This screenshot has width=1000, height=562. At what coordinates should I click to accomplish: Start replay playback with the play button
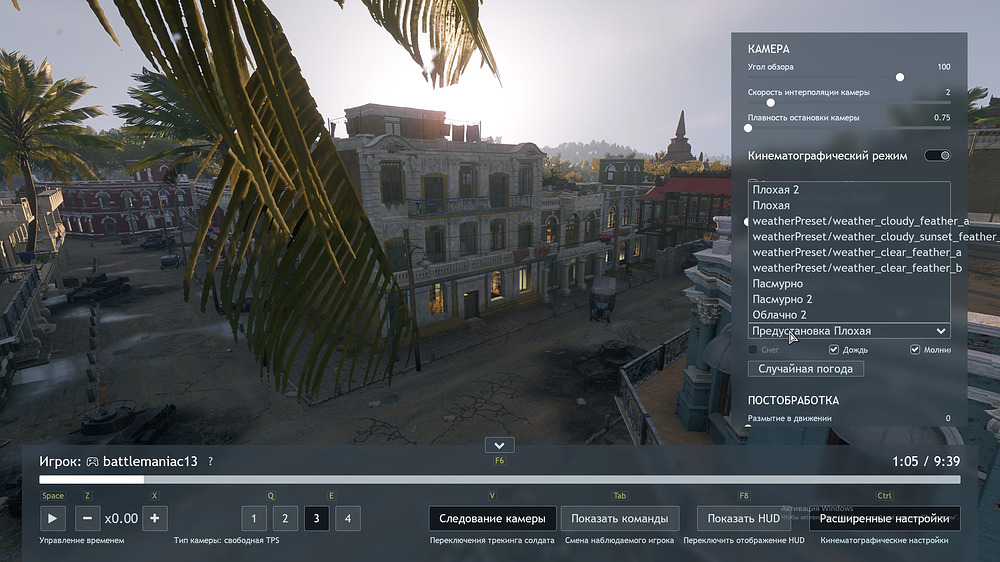pos(53,519)
